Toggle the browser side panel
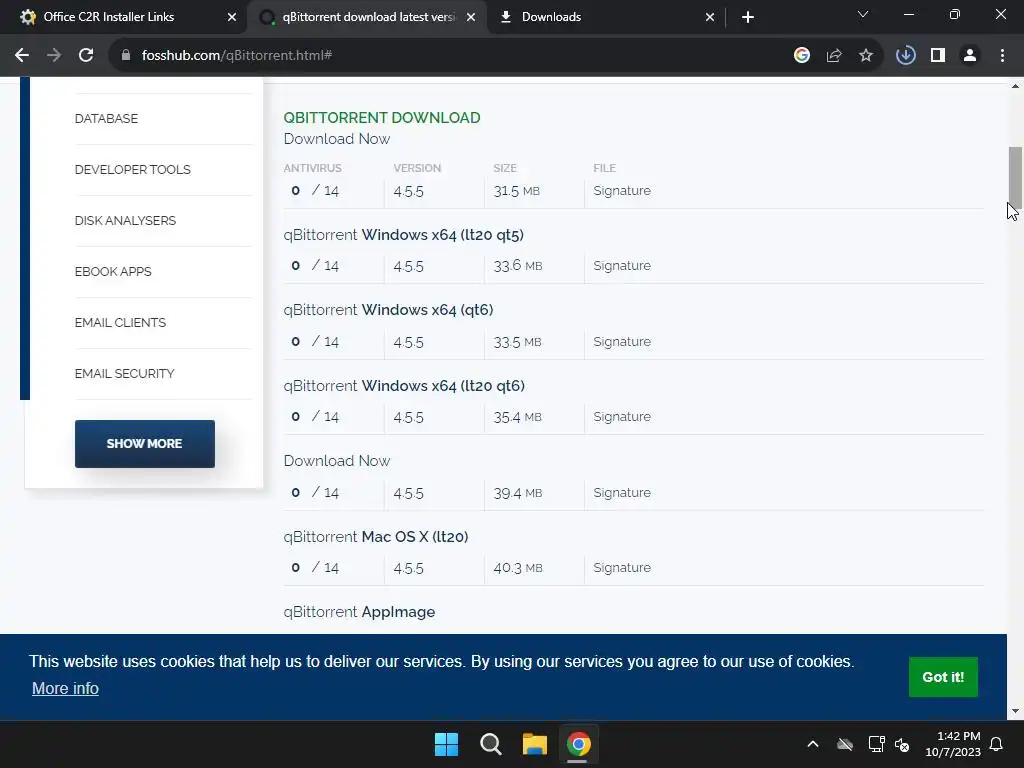The width and height of the screenshot is (1024, 768). [x=938, y=56]
